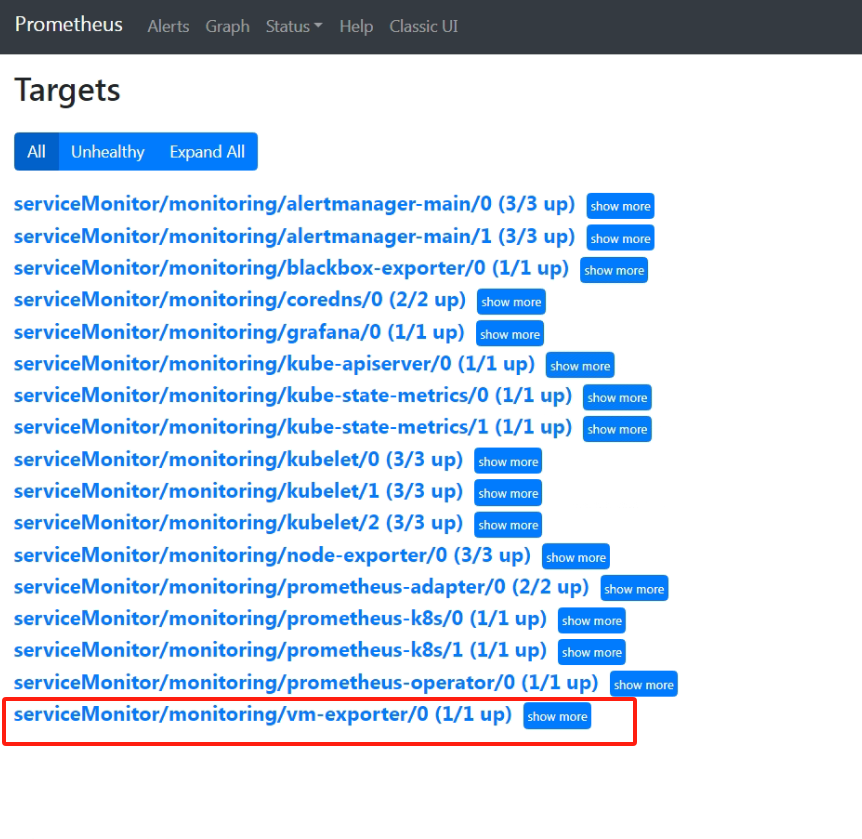Open the kube-state-metrics/0 target link
The width and height of the screenshot is (862, 839).
tap(293, 396)
